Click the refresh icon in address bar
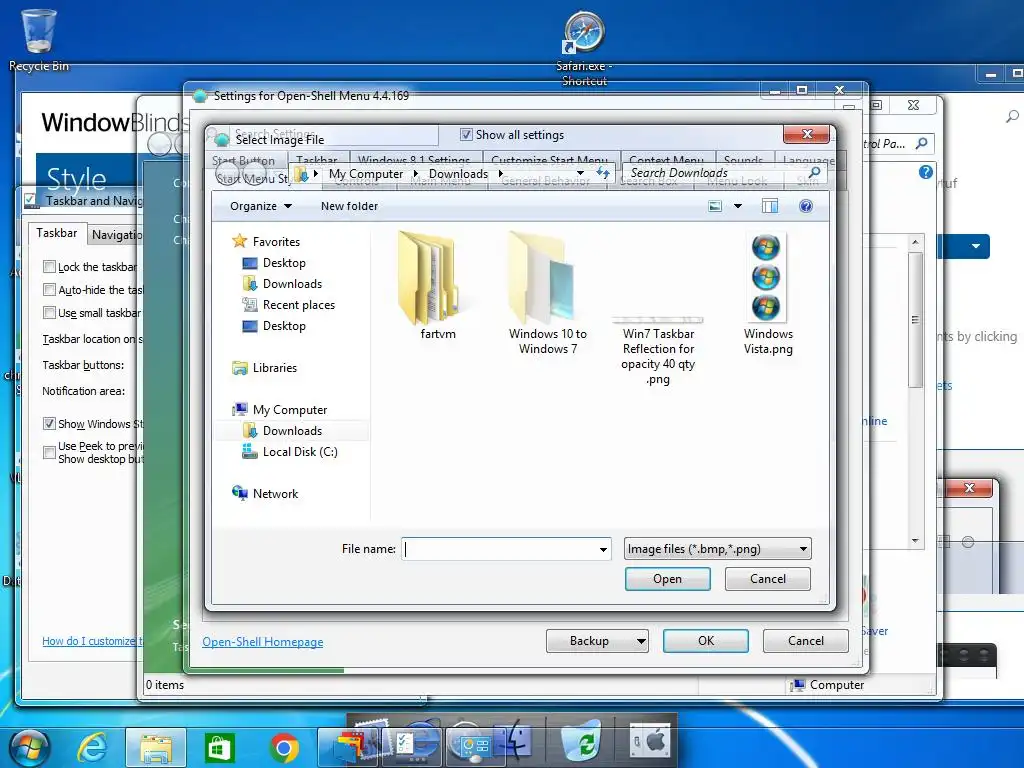1024x768 pixels. coord(603,173)
